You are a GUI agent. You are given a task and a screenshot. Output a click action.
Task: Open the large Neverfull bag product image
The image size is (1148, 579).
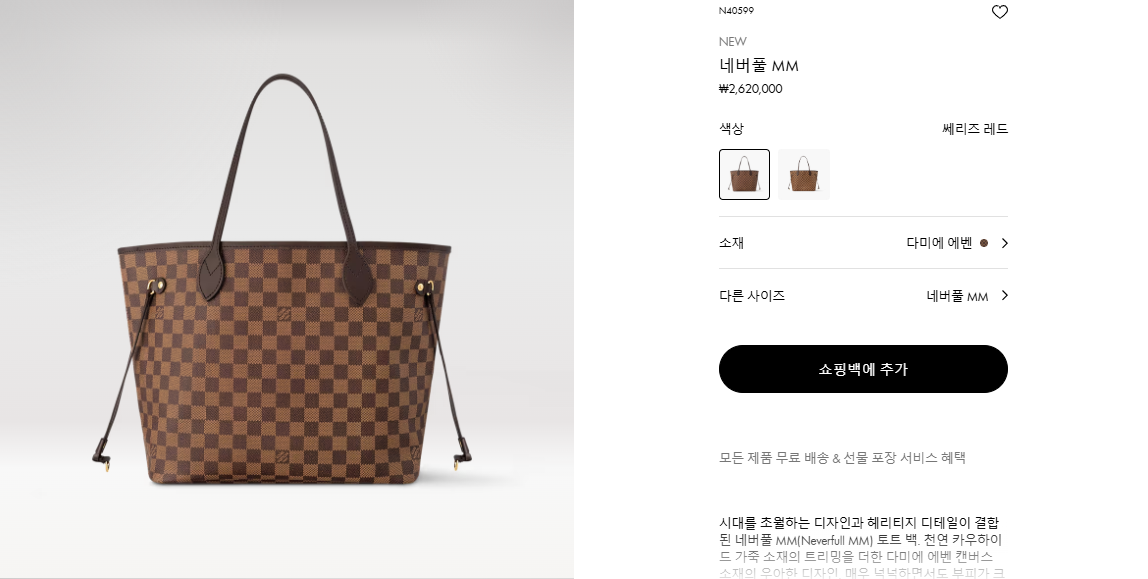coord(287,289)
